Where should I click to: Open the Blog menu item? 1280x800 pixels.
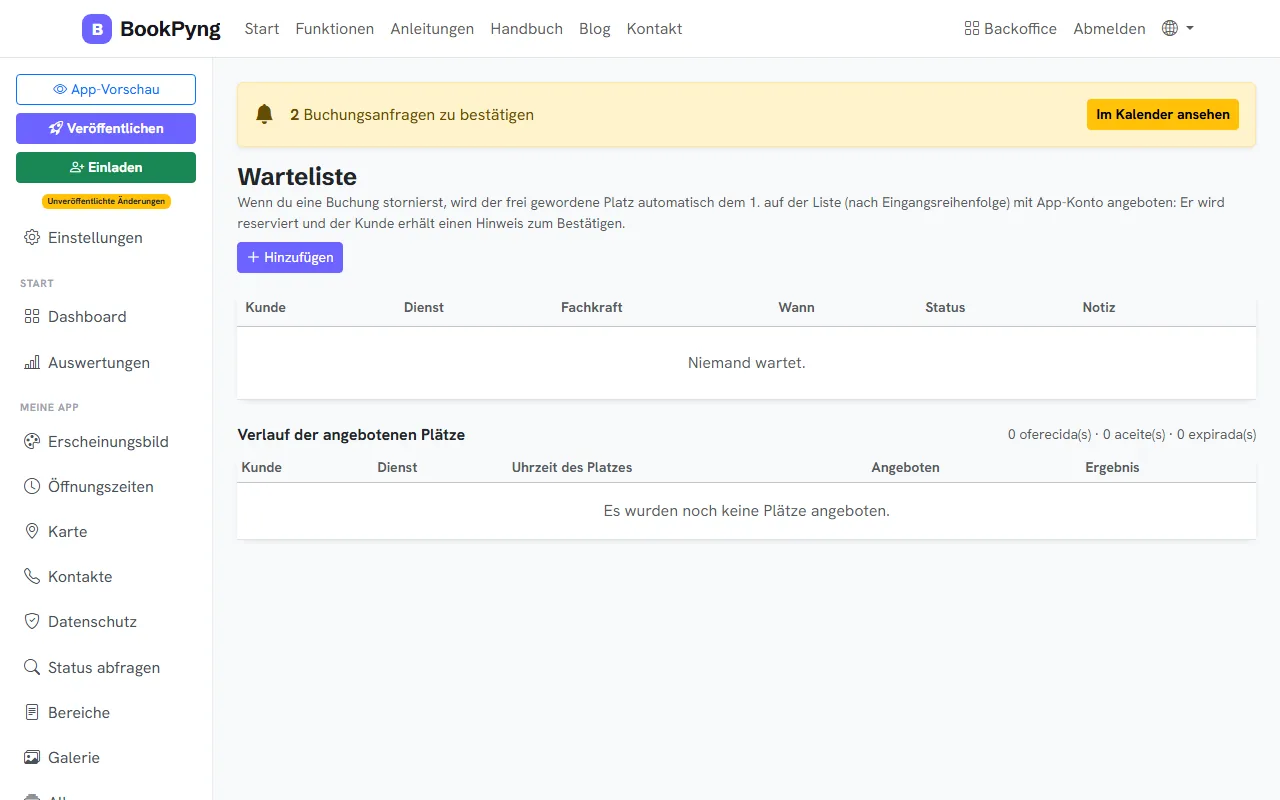595,29
